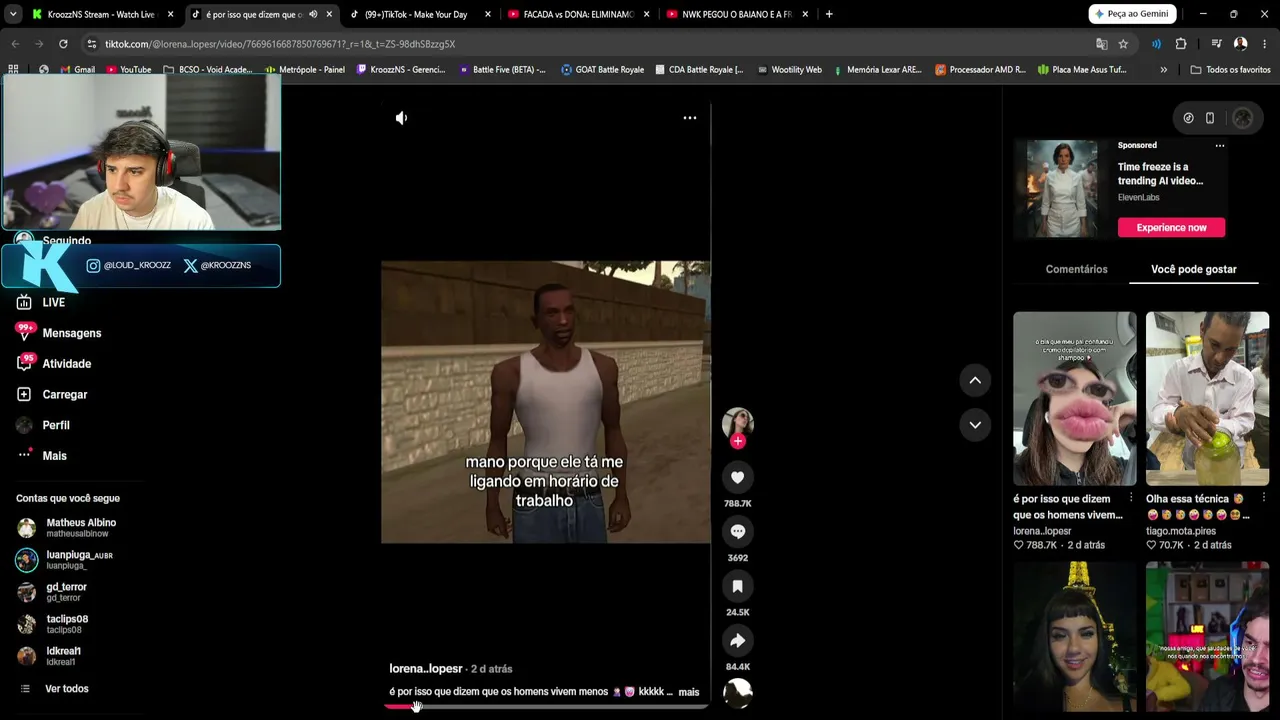Image resolution: width=1280 pixels, height=720 pixels.
Task: Open the TikTok coins icon in the top pill
Action: click(x=1188, y=118)
